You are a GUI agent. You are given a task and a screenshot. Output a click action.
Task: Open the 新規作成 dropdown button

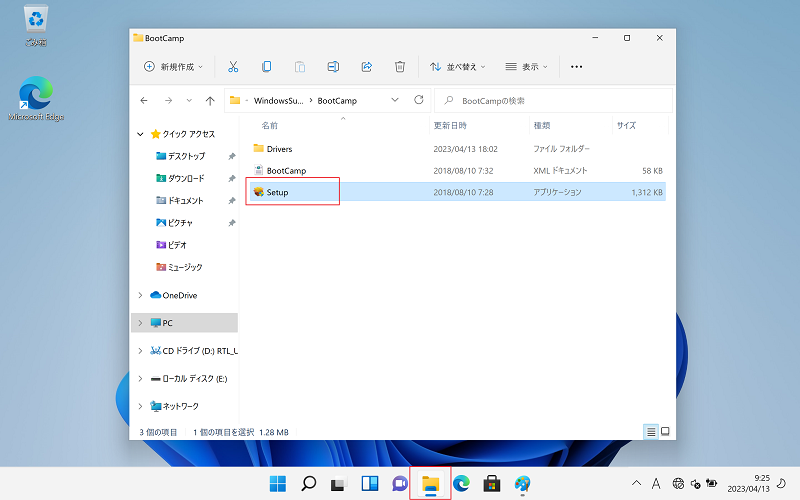pos(173,67)
